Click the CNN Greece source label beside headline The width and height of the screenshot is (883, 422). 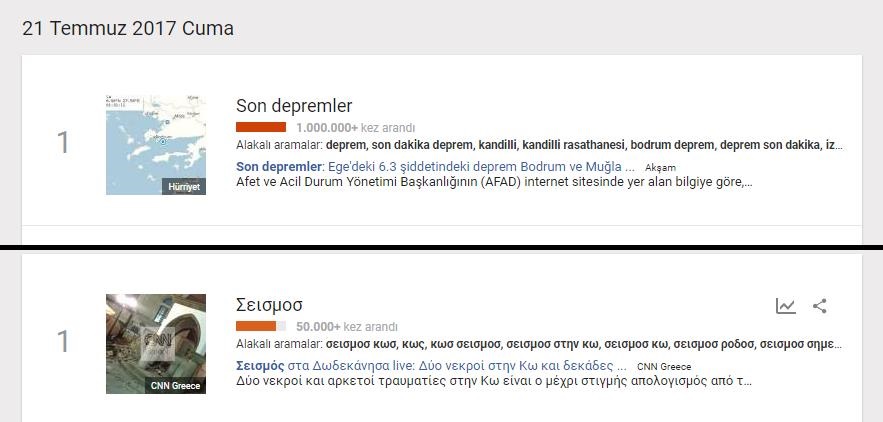tap(664, 367)
